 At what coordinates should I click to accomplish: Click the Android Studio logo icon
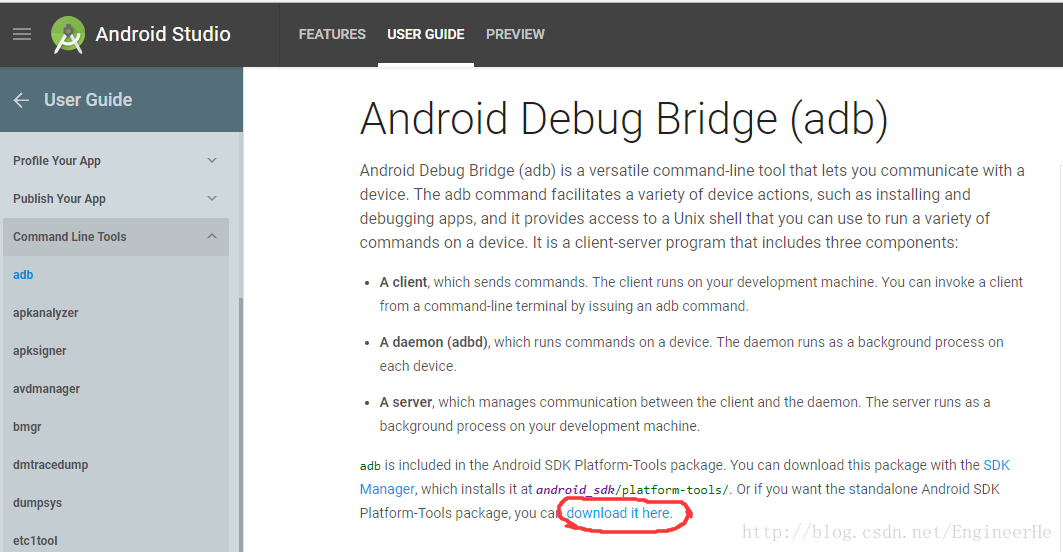point(68,35)
